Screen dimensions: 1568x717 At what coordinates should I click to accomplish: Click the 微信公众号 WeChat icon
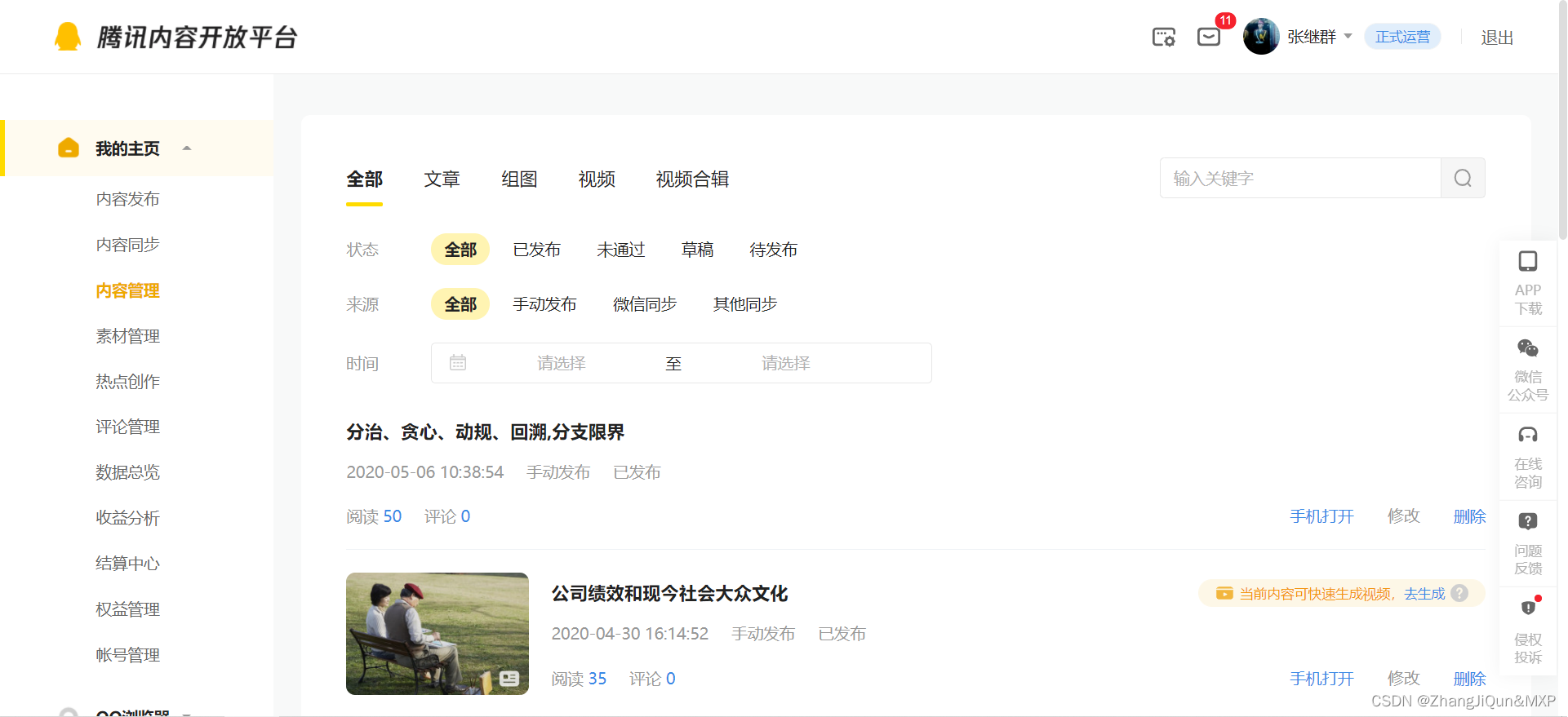click(x=1528, y=348)
